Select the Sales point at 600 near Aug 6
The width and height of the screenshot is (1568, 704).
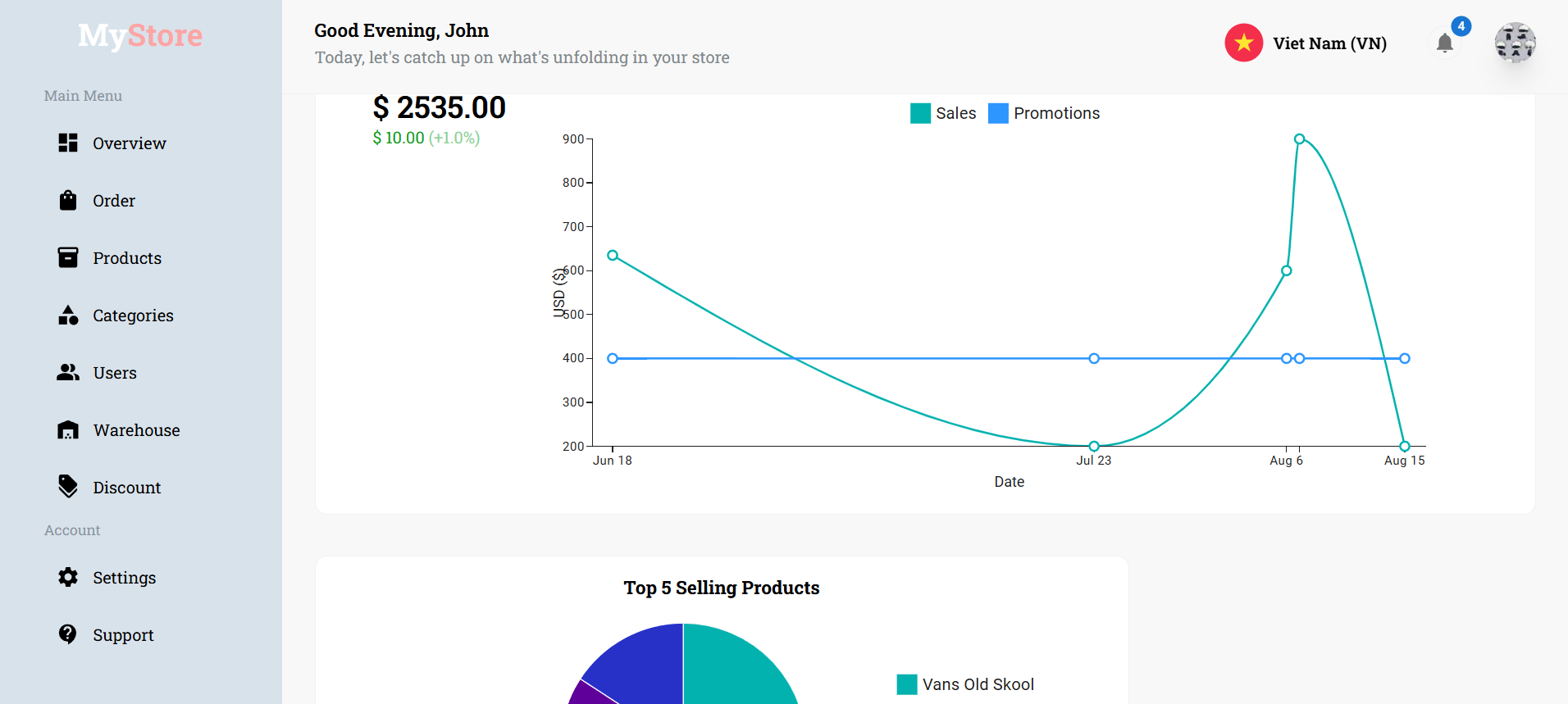(x=1287, y=270)
